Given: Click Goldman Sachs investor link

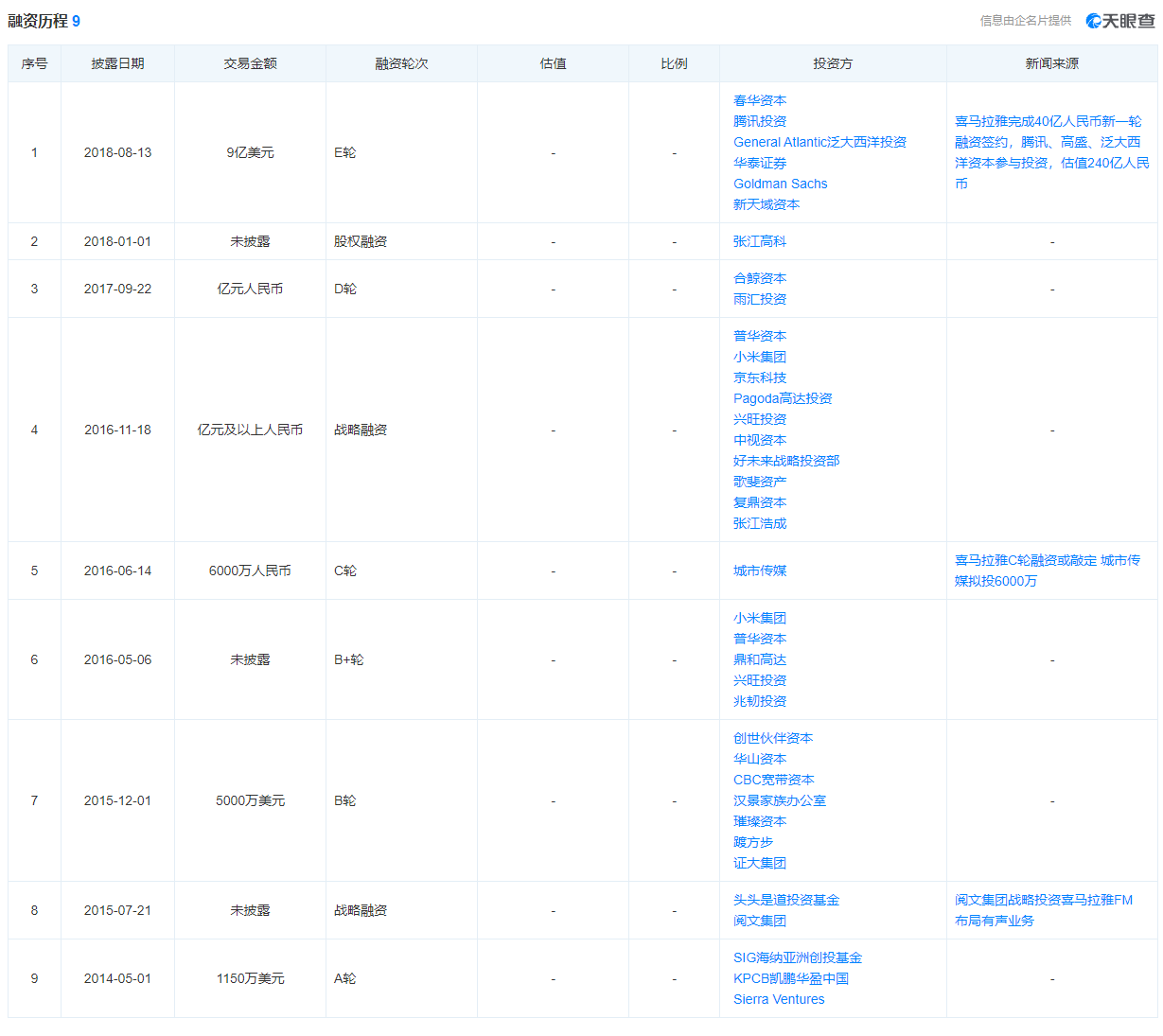Looking at the screenshot, I should pos(780,184).
